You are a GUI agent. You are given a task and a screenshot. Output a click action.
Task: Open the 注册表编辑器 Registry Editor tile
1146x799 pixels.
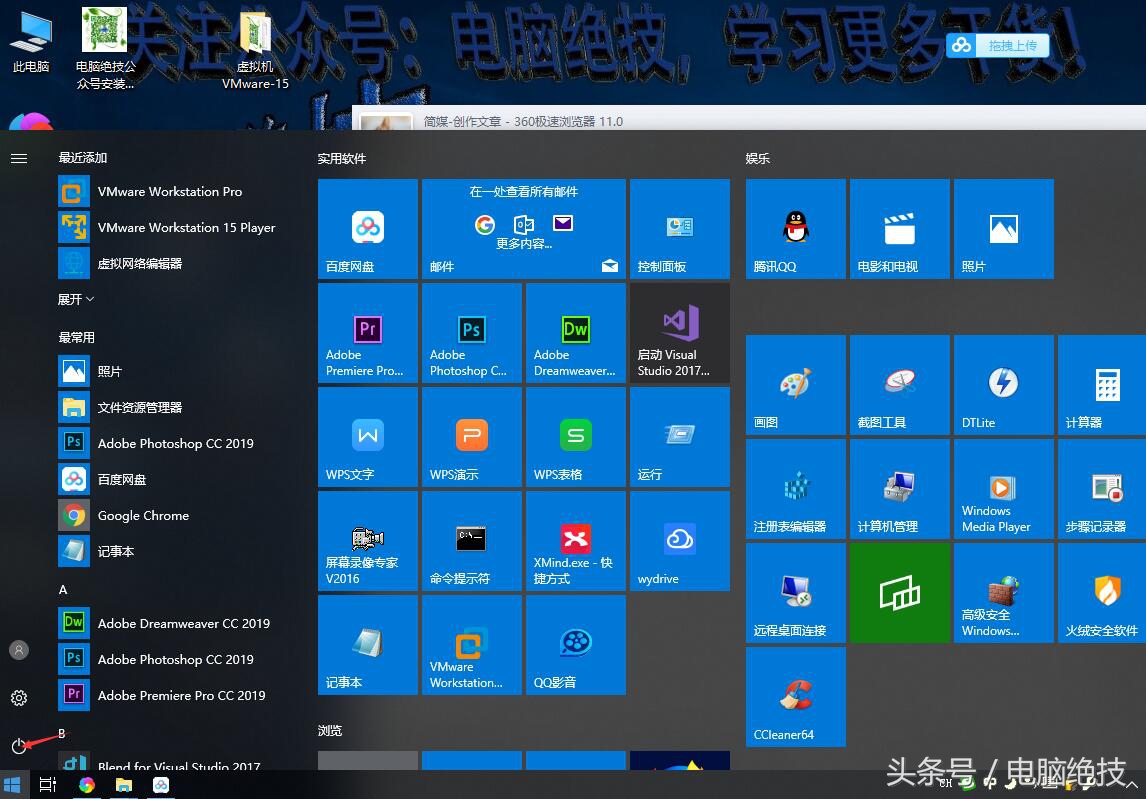[x=795, y=488]
